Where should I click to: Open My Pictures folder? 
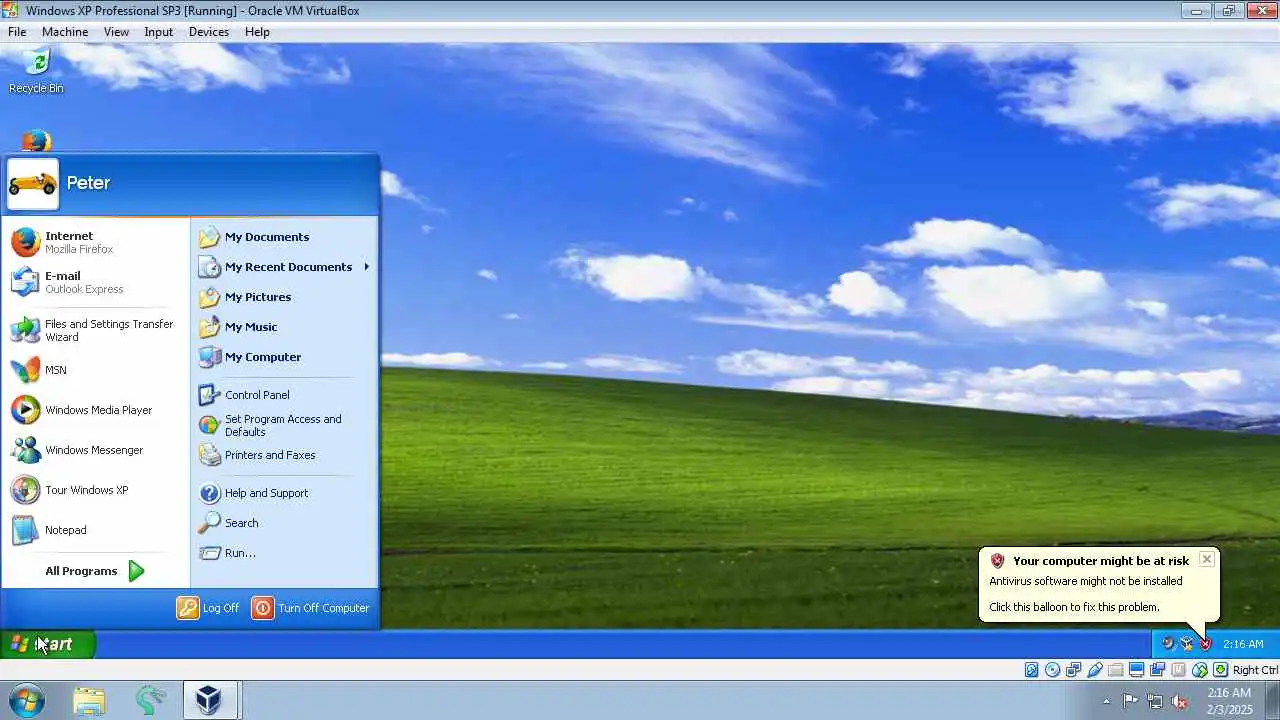click(284, 297)
